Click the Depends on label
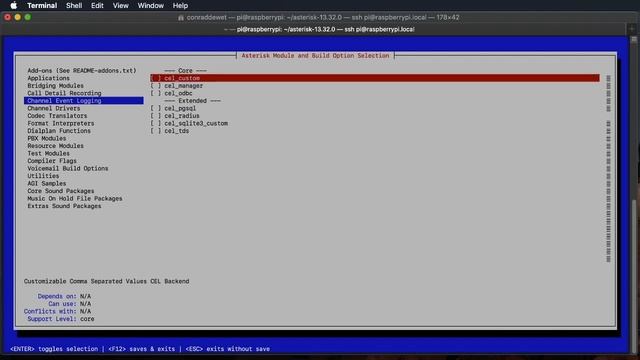This screenshot has width=640, height=360. pyautogui.click(x=57, y=296)
